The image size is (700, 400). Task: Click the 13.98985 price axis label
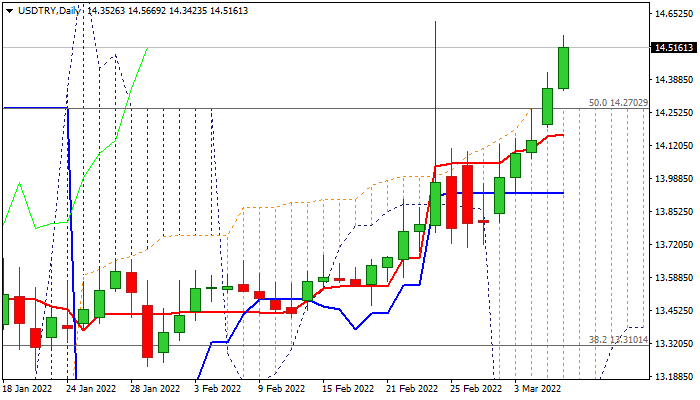coord(673,179)
